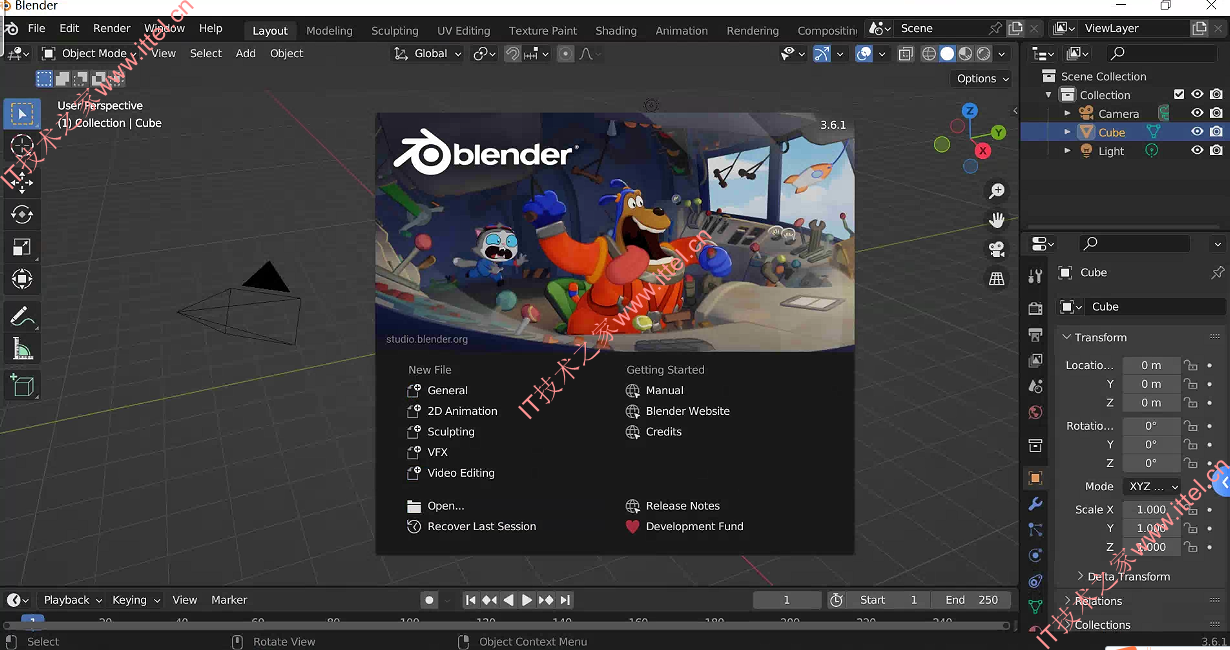Click the End frame 250 field

click(x=971, y=600)
